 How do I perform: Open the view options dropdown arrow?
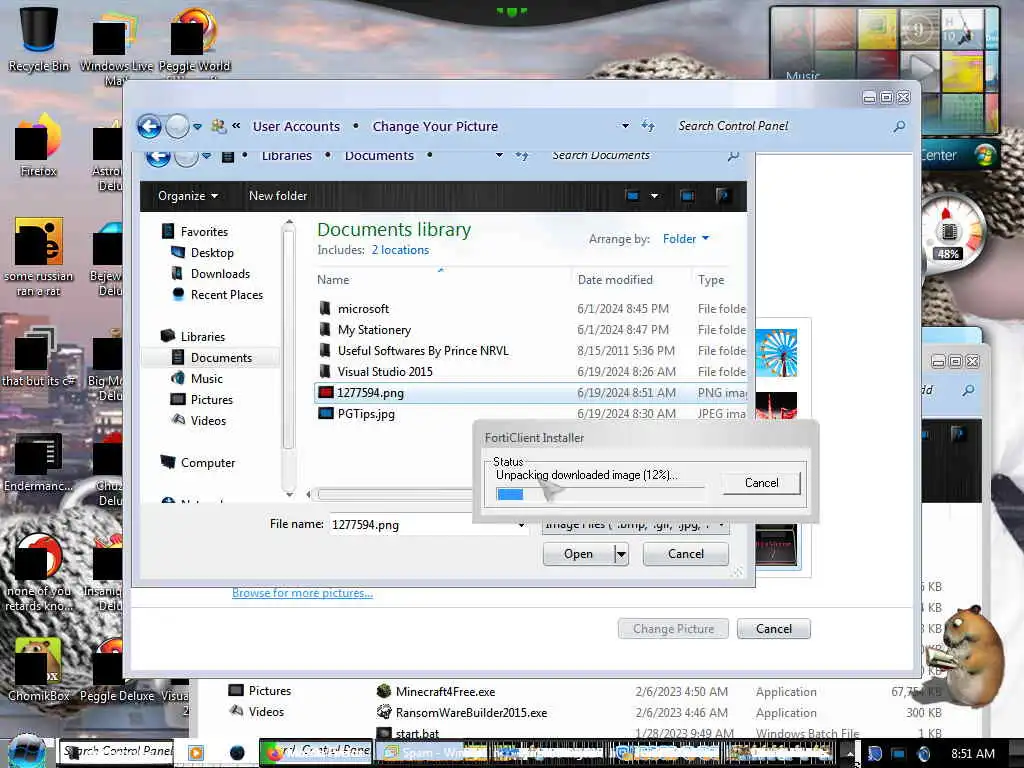654,196
